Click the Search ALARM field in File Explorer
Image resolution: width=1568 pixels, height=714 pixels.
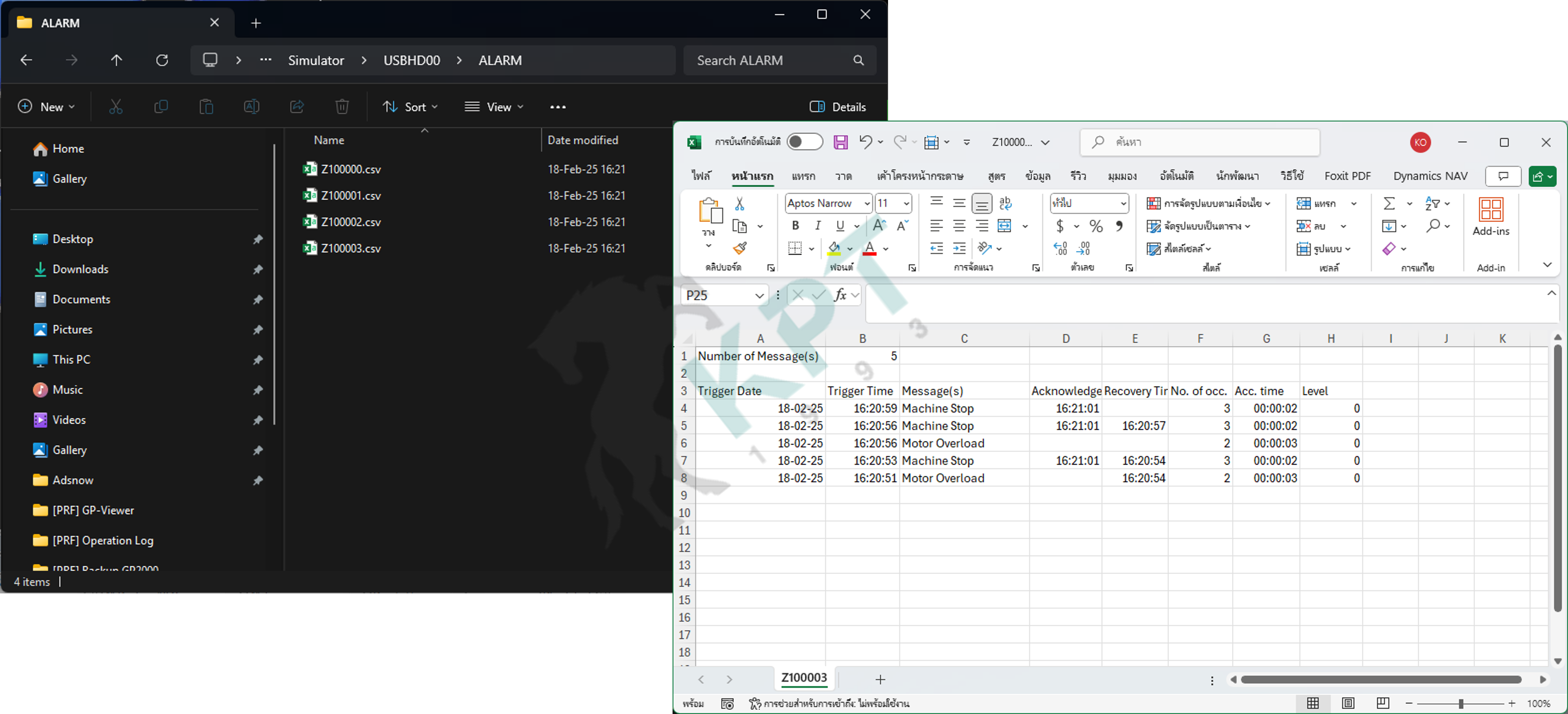point(779,60)
